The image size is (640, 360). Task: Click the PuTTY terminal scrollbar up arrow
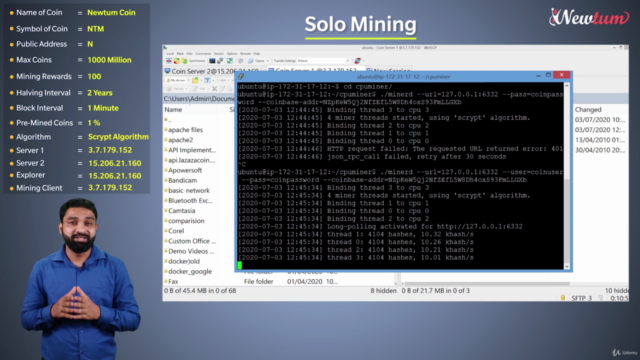click(x=567, y=85)
